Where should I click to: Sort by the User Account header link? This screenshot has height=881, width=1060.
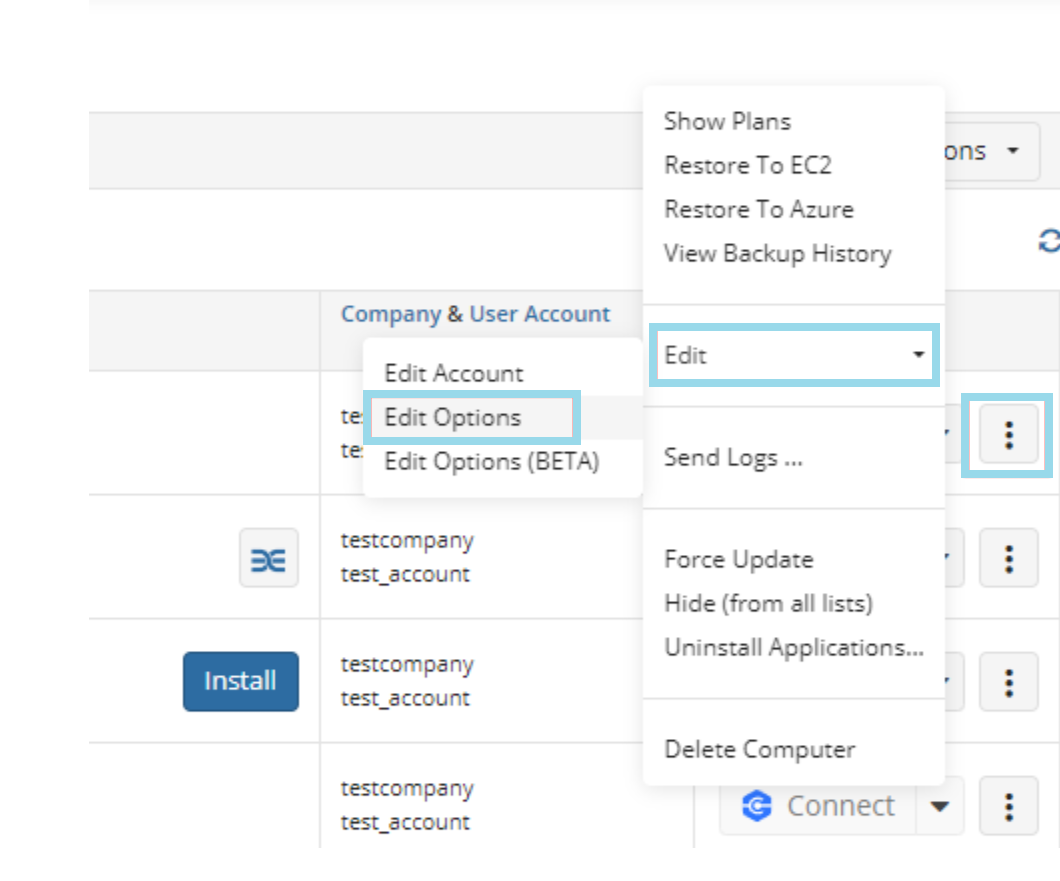(x=539, y=314)
